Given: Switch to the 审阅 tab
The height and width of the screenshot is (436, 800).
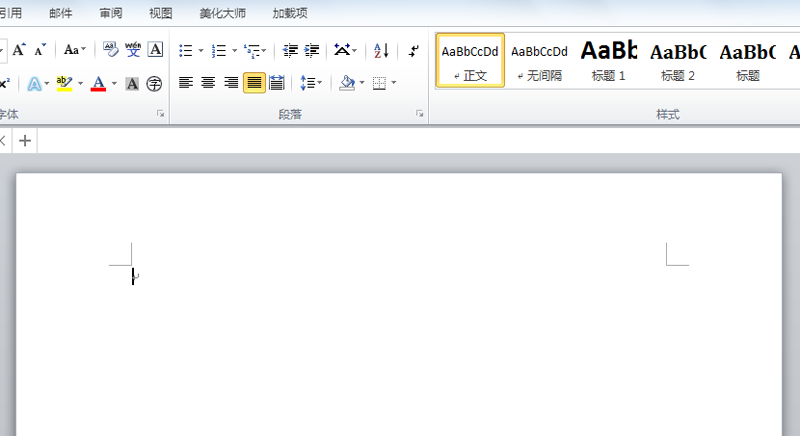Looking at the screenshot, I should point(111,13).
